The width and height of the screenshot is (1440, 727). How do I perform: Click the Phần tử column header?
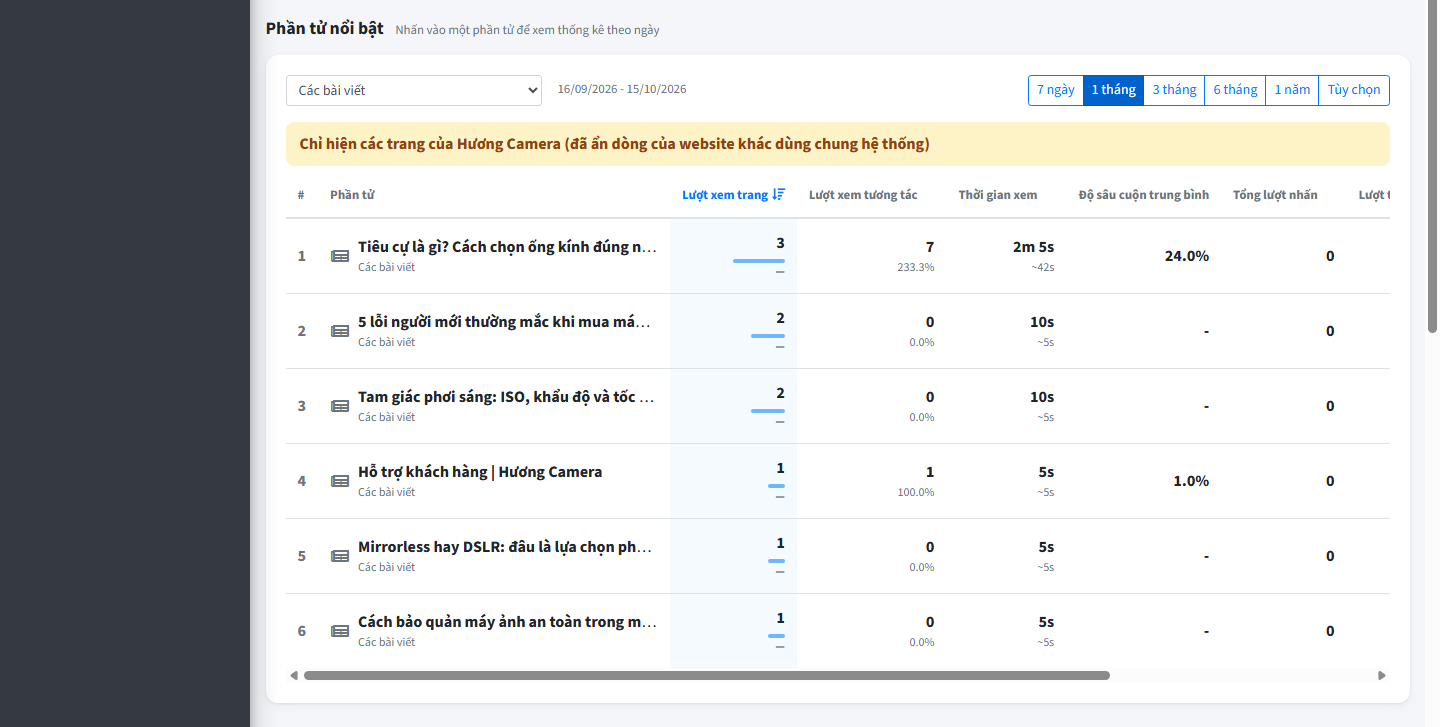[x=352, y=195]
